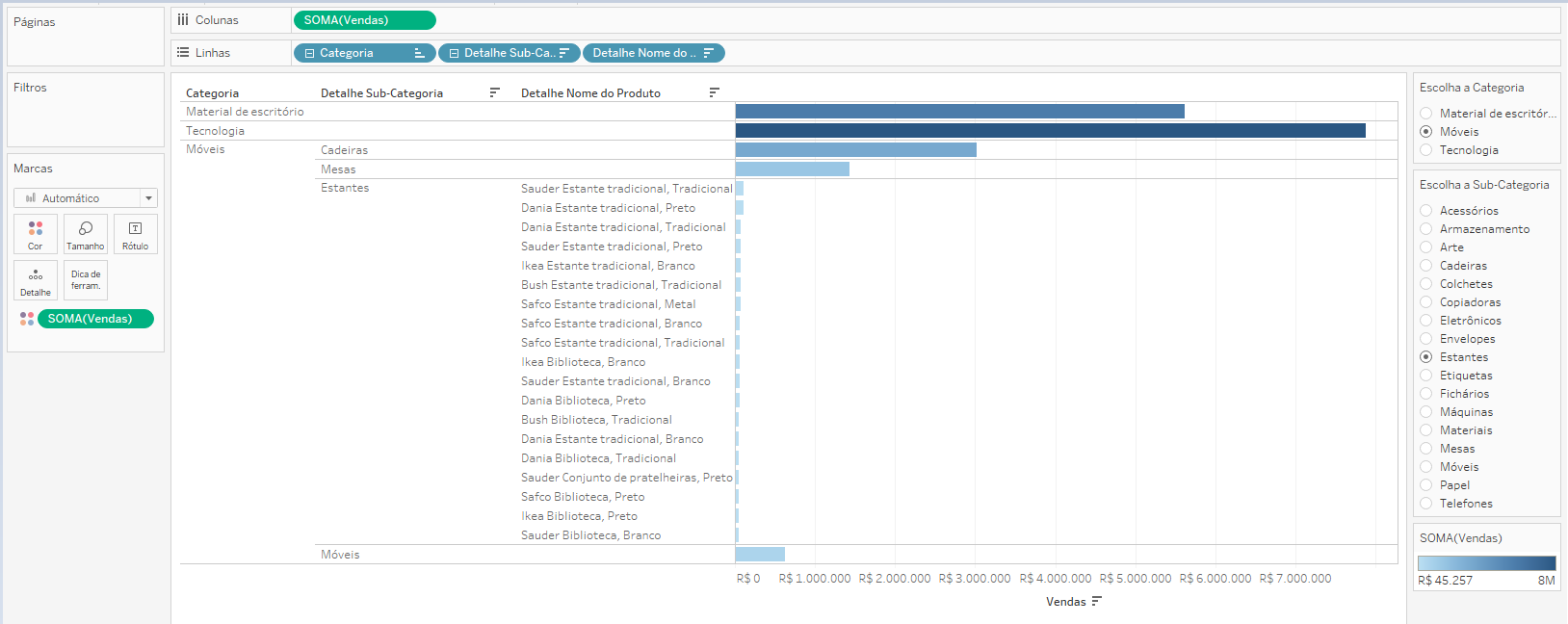This screenshot has height=624, width=1568.
Task: Click the Vendas axis title
Action: (1065, 602)
